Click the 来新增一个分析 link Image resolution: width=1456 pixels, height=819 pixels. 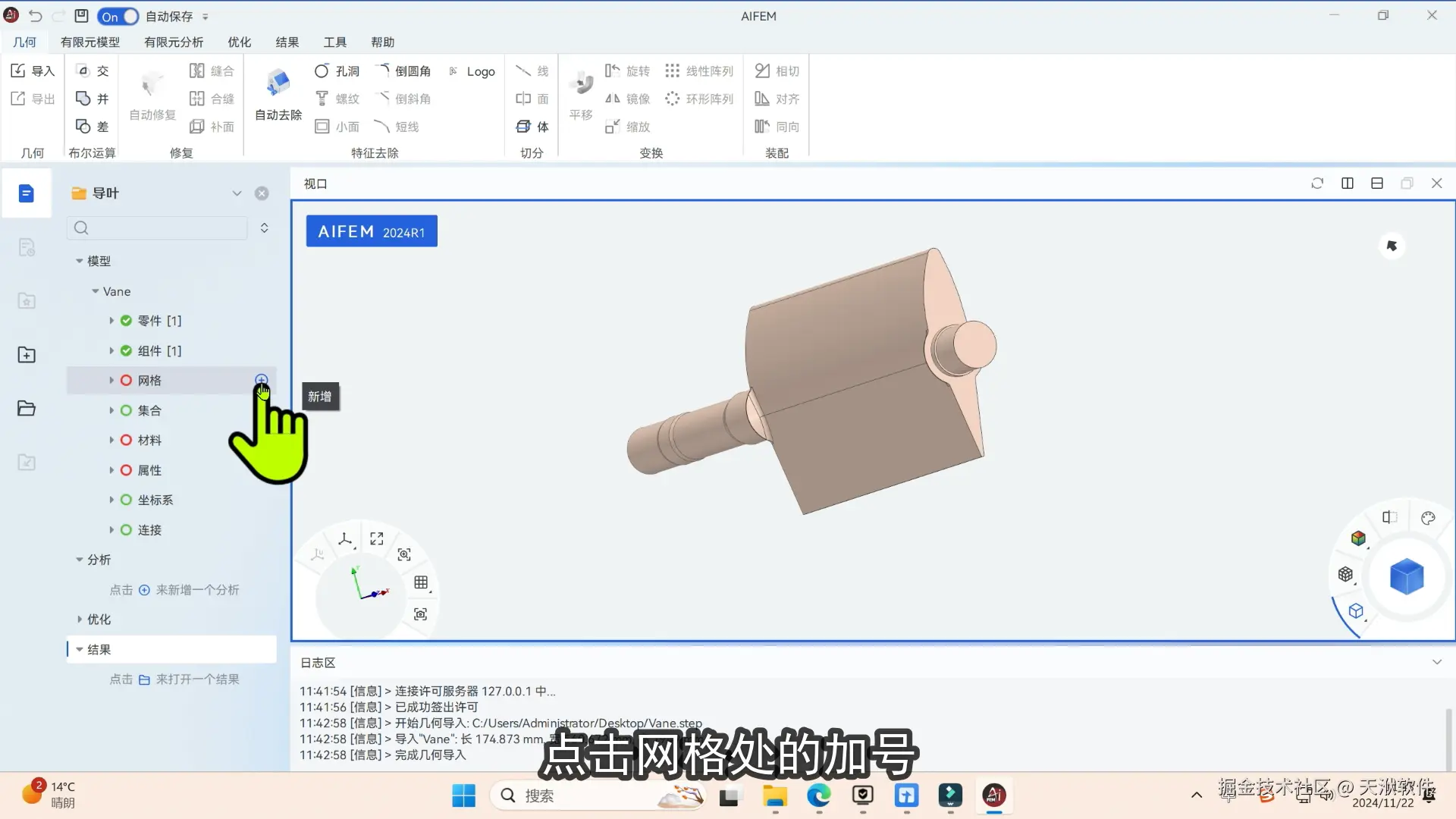point(197,590)
